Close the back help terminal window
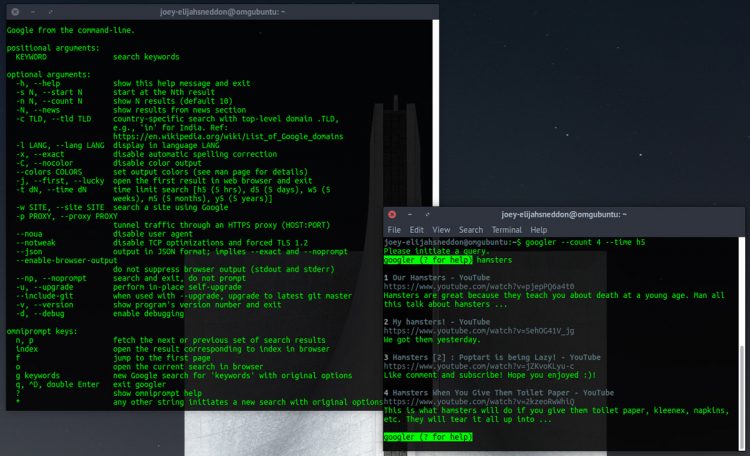The width and height of the screenshot is (750, 456). (x=15, y=11)
